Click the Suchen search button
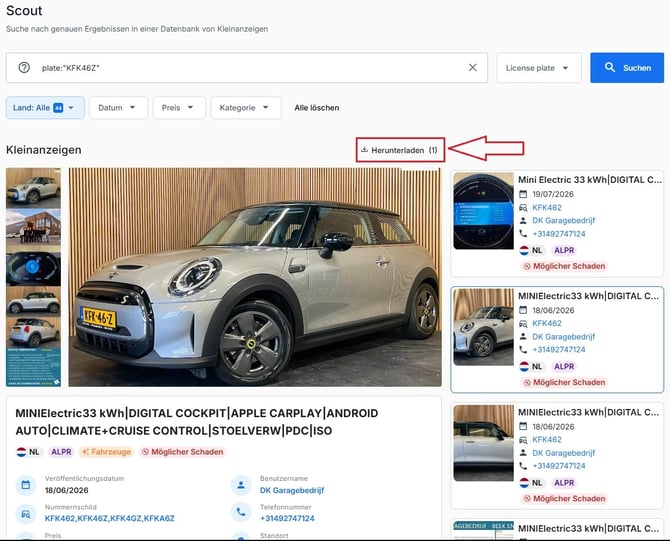 pyautogui.click(x=627, y=68)
